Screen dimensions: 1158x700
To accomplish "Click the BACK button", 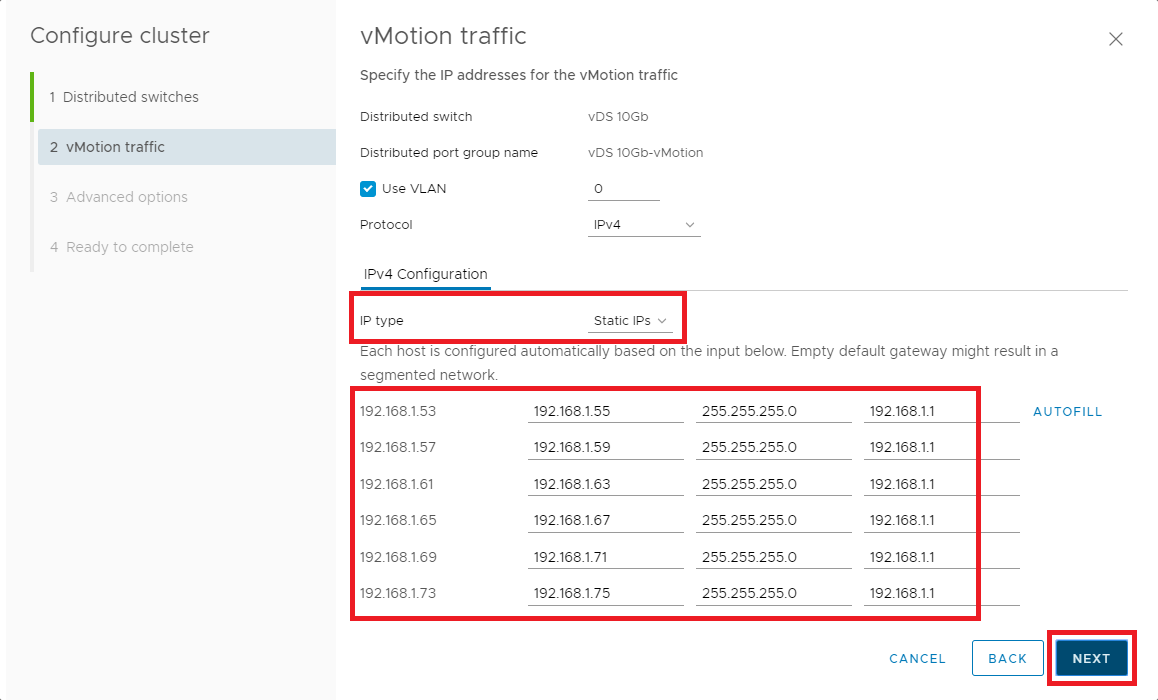I will pos(1007,658).
